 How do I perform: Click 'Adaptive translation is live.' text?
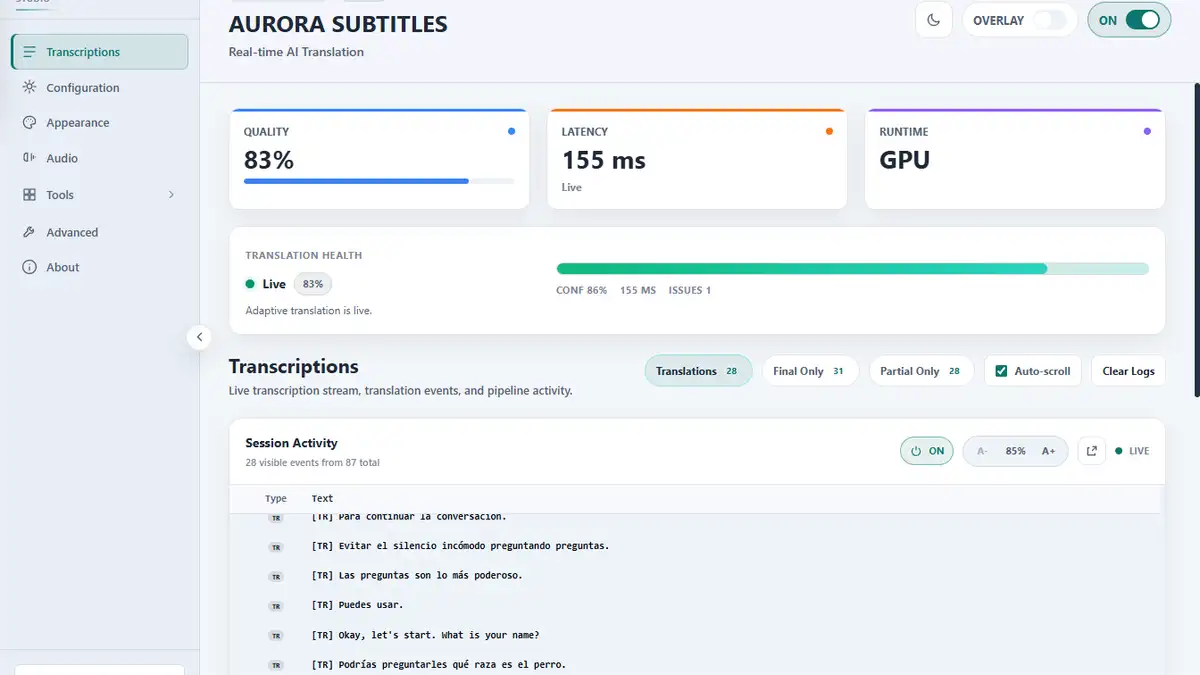pyautogui.click(x=309, y=311)
